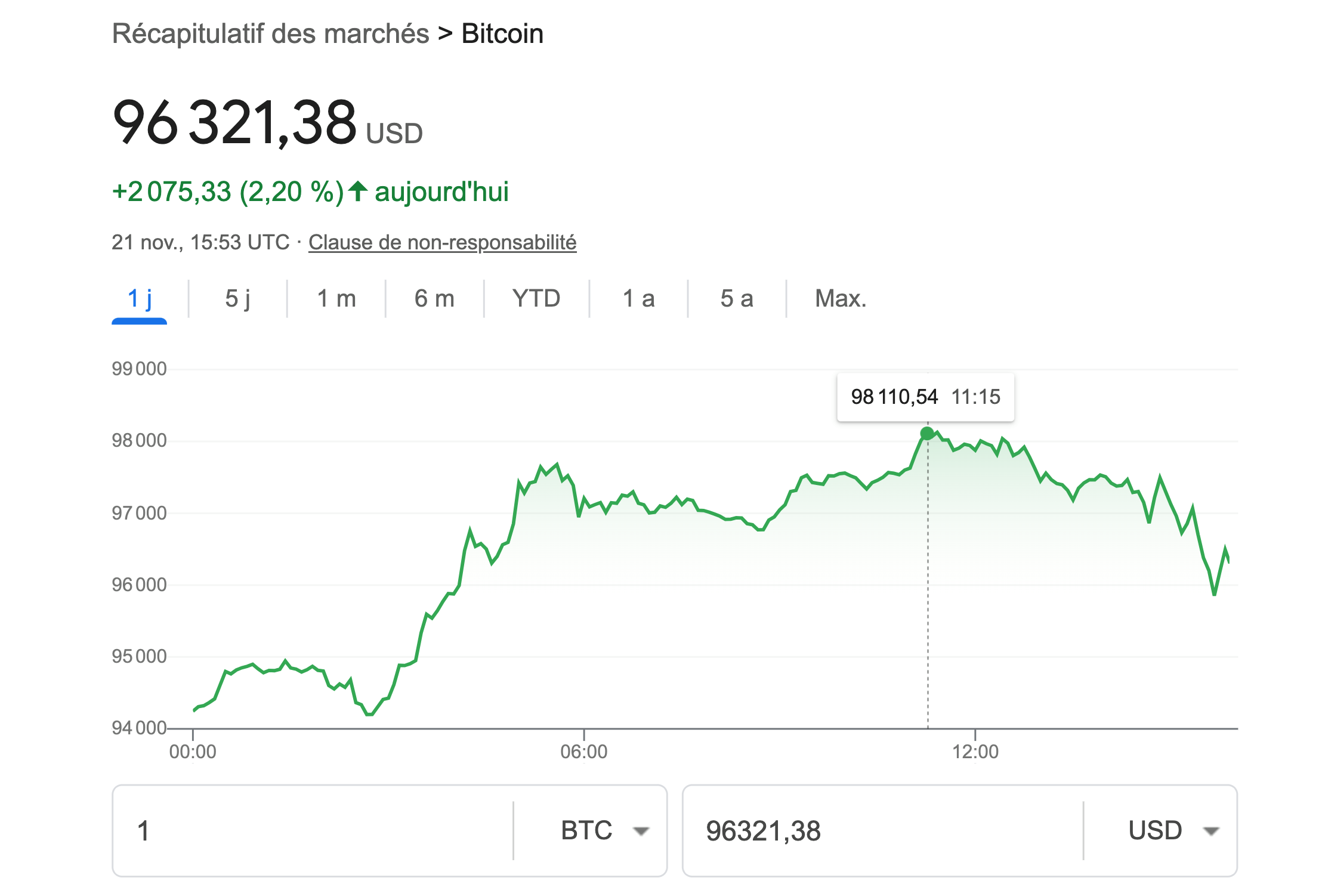Show the 6 m chart range
This screenshot has height=896, width=1322.
pyautogui.click(x=434, y=298)
